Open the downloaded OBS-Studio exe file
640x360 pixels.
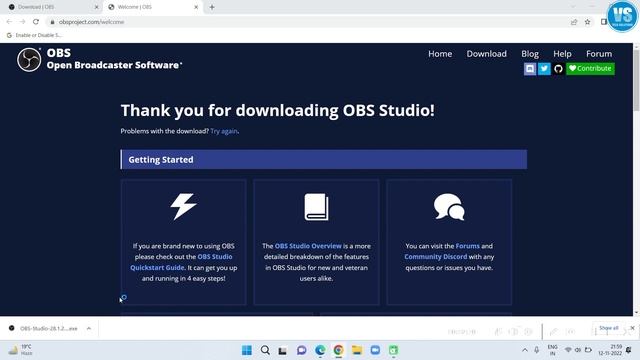(x=43, y=328)
